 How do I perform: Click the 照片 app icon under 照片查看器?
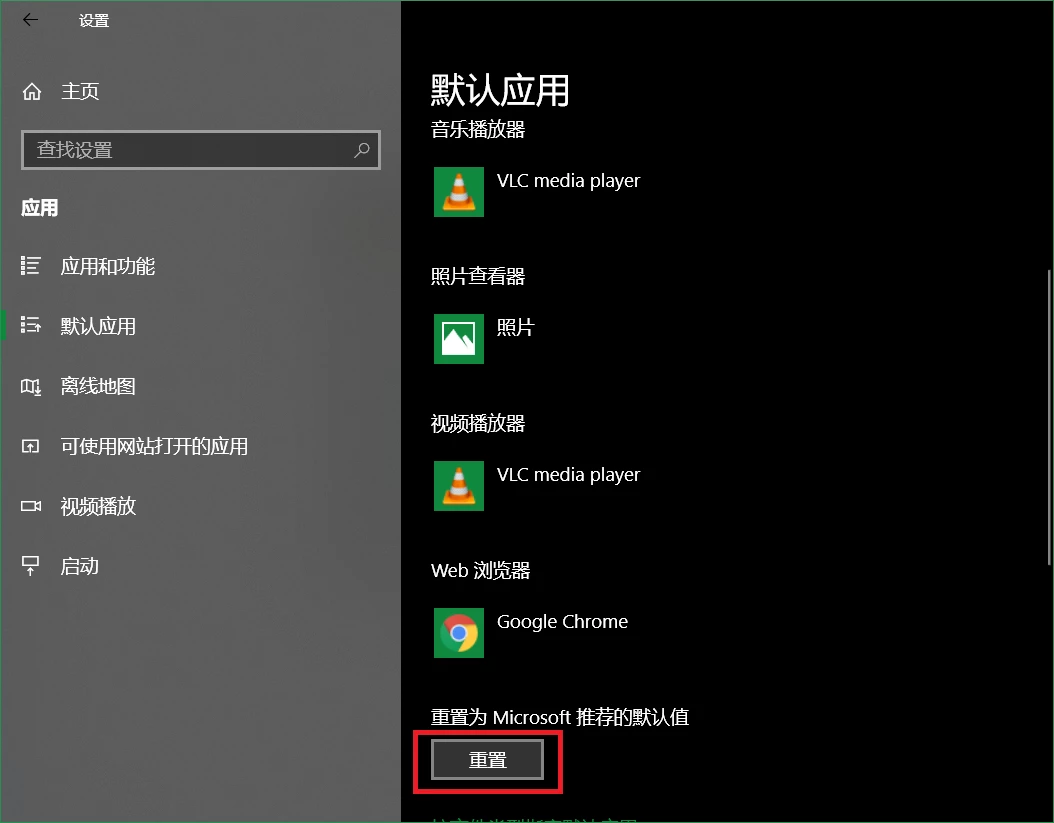[458, 338]
